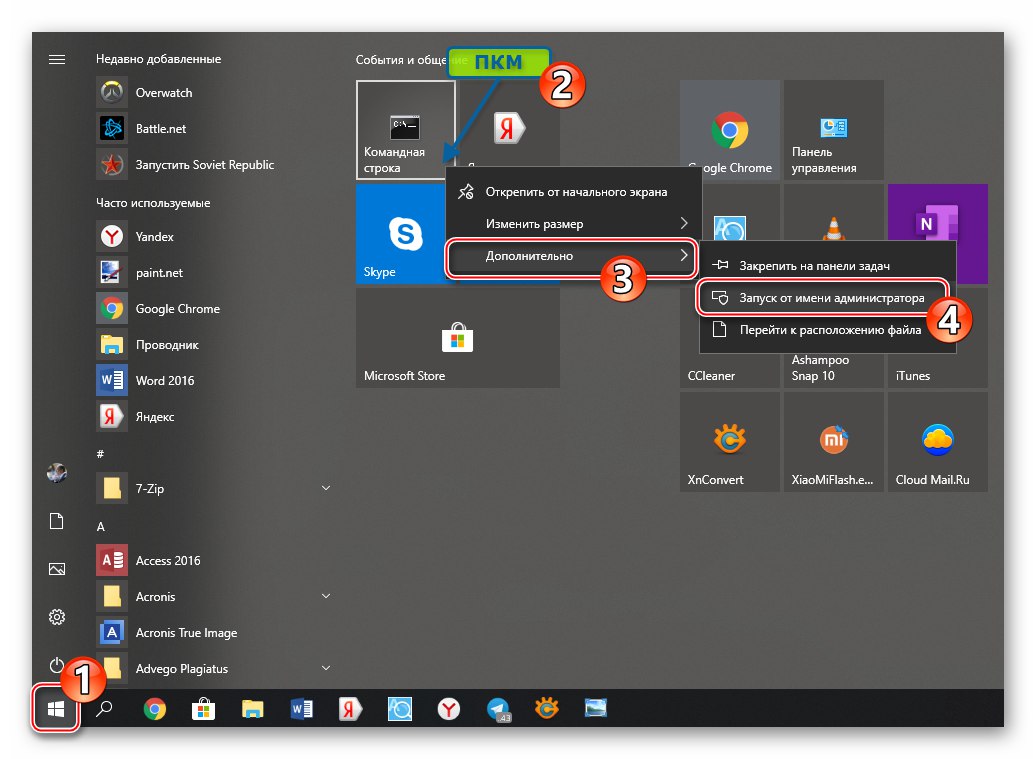Toggle the hamburger menu at top of Start
The width and height of the screenshot is (1036, 759).
(x=57, y=59)
